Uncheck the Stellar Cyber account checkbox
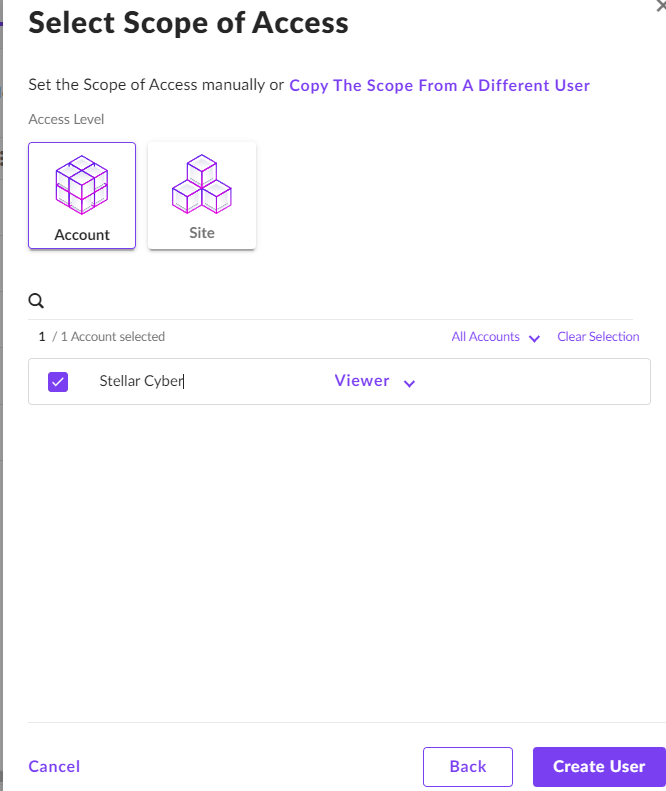 tap(58, 381)
